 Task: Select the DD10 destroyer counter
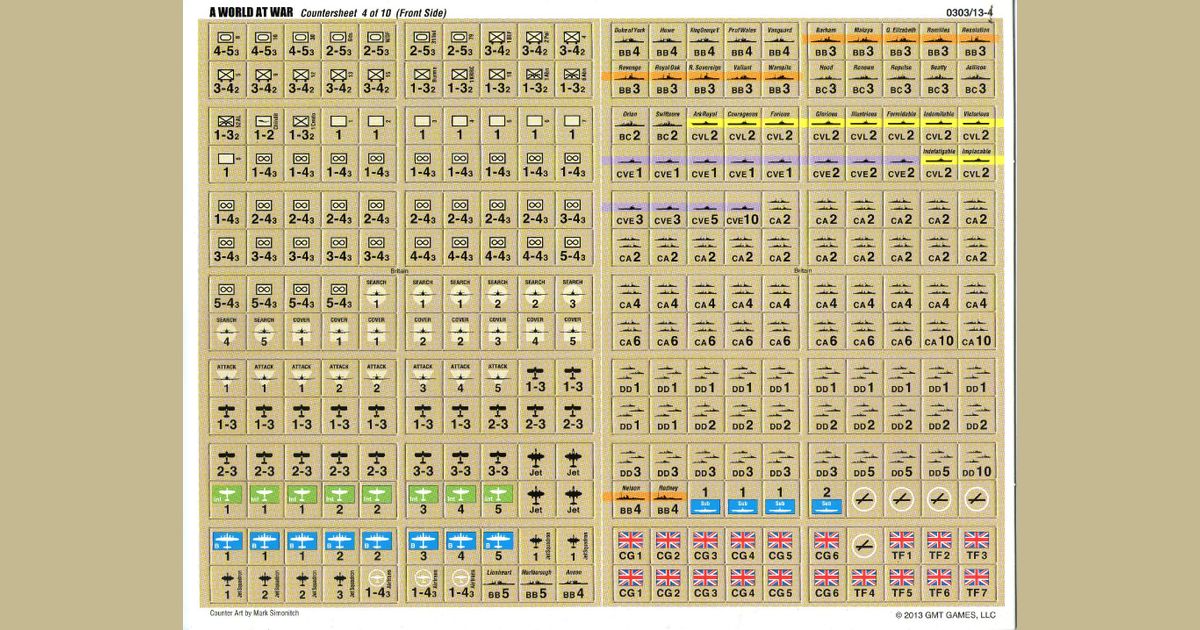976,463
